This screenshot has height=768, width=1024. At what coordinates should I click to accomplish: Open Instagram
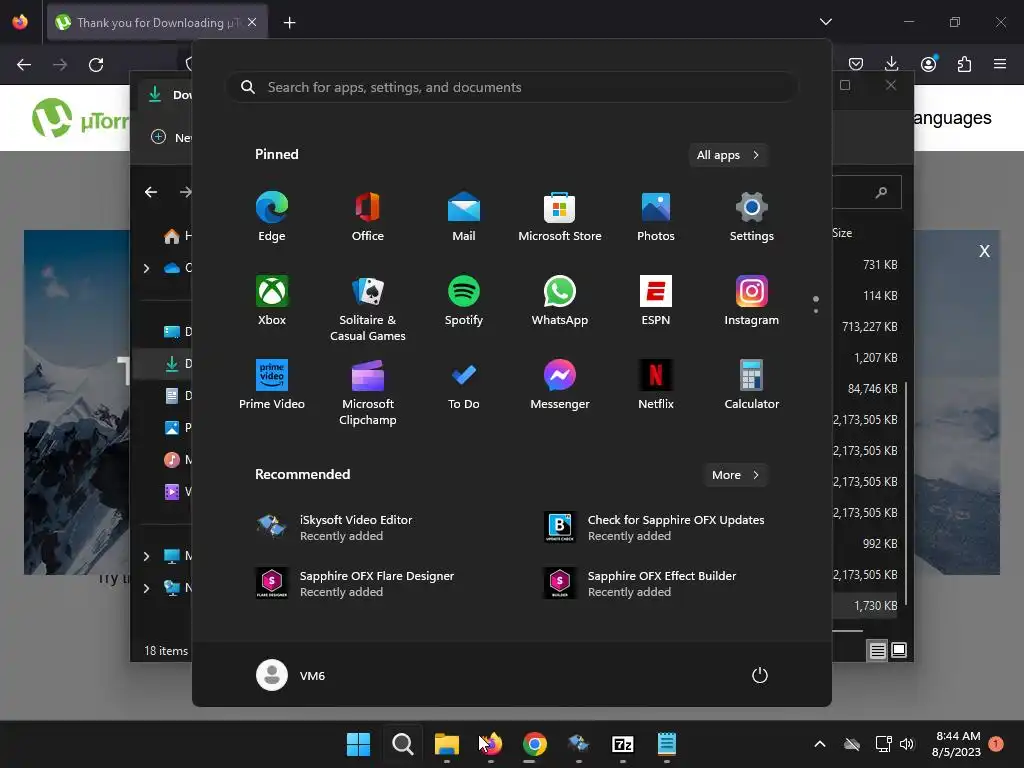click(x=752, y=300)
